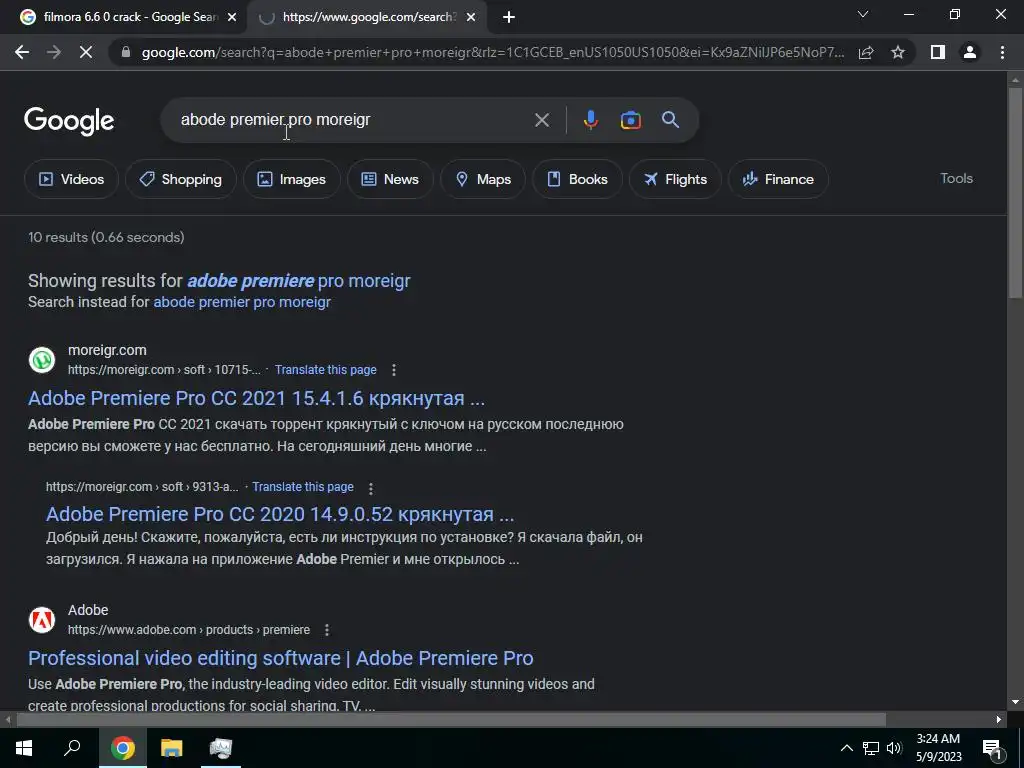Open options for Adobe result
This screenshot has width=1024, height=768.
coord(327,630)
